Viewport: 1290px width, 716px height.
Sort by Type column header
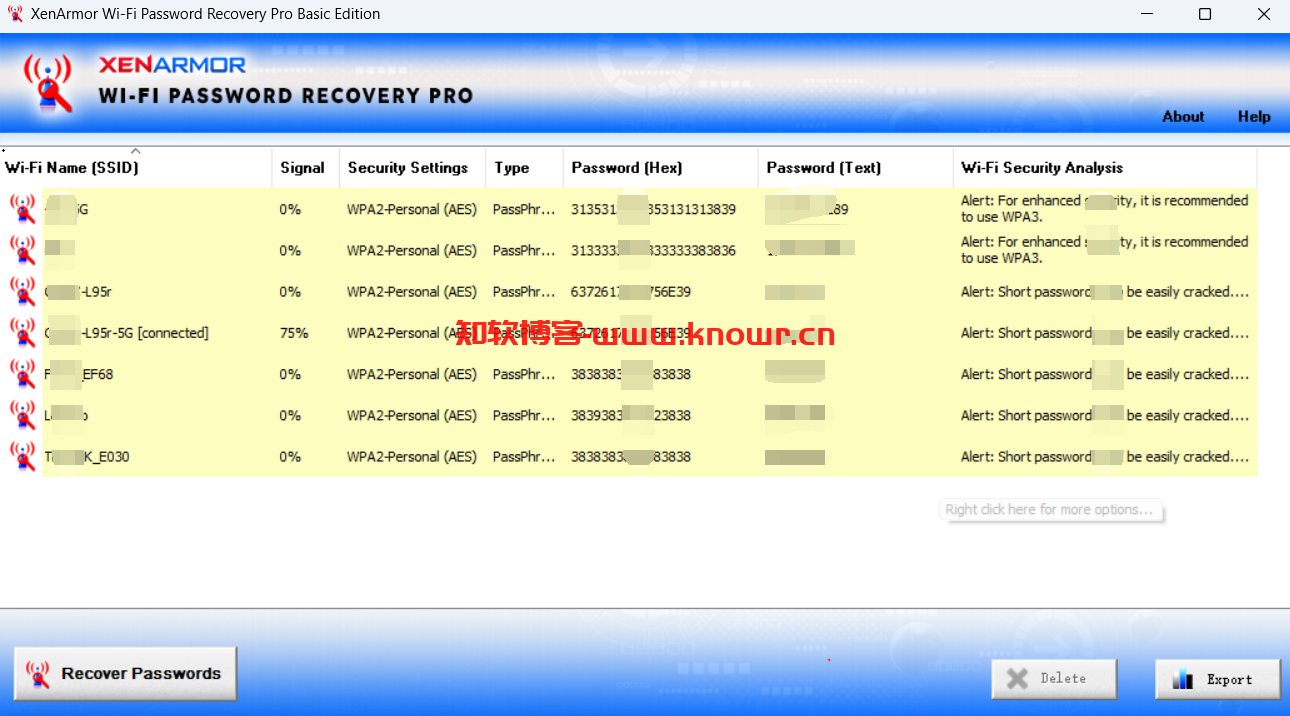[525, 168]
